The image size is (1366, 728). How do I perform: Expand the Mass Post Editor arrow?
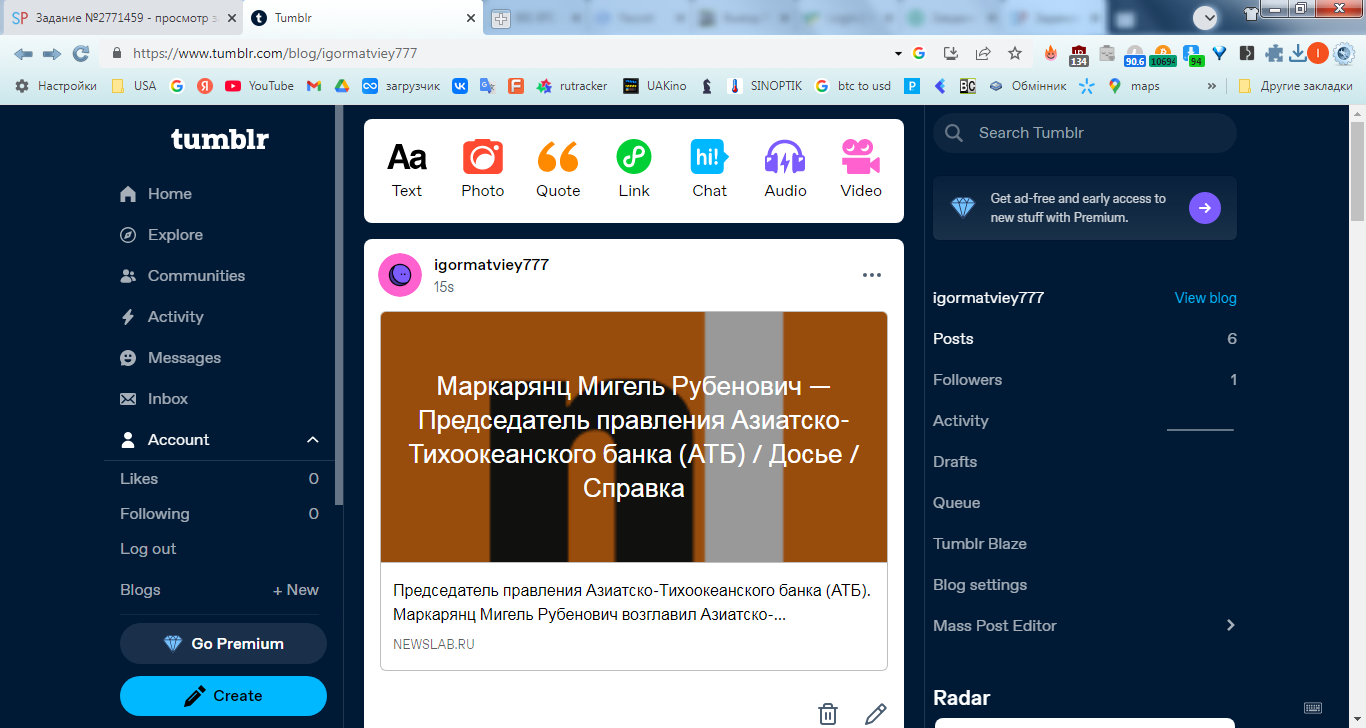pos(1230,625)
